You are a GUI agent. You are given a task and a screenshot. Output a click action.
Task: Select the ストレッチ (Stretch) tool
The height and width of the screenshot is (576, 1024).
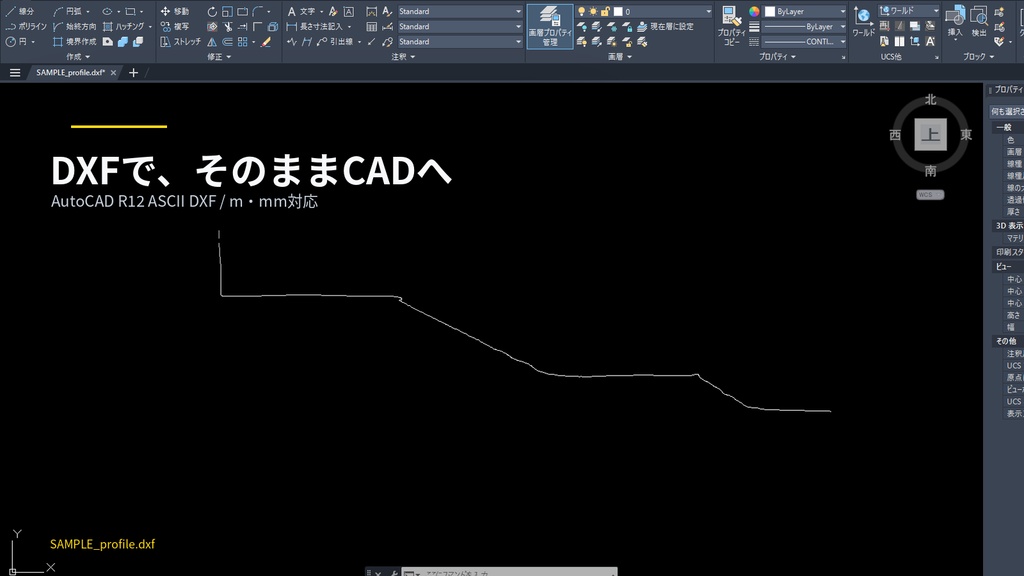click(180, 41)
